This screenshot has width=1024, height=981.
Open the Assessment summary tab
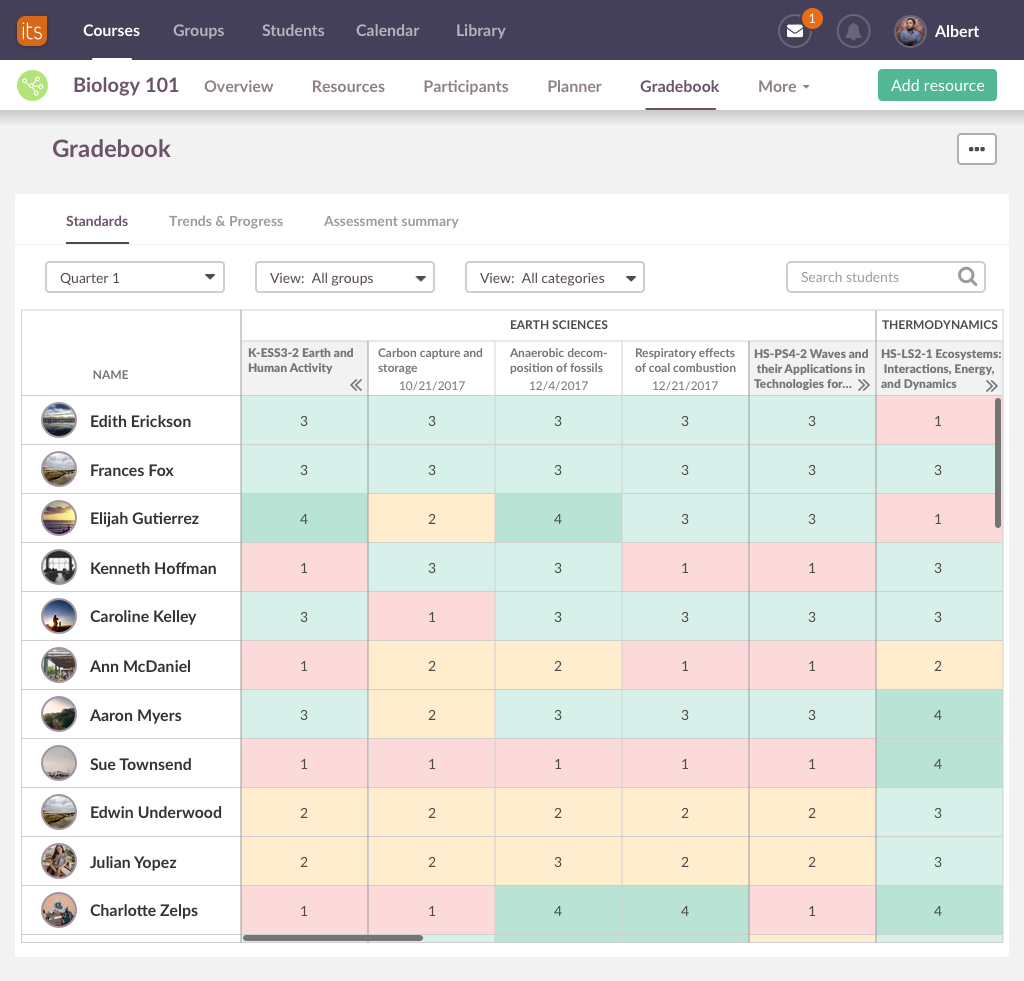coord(391,221)
